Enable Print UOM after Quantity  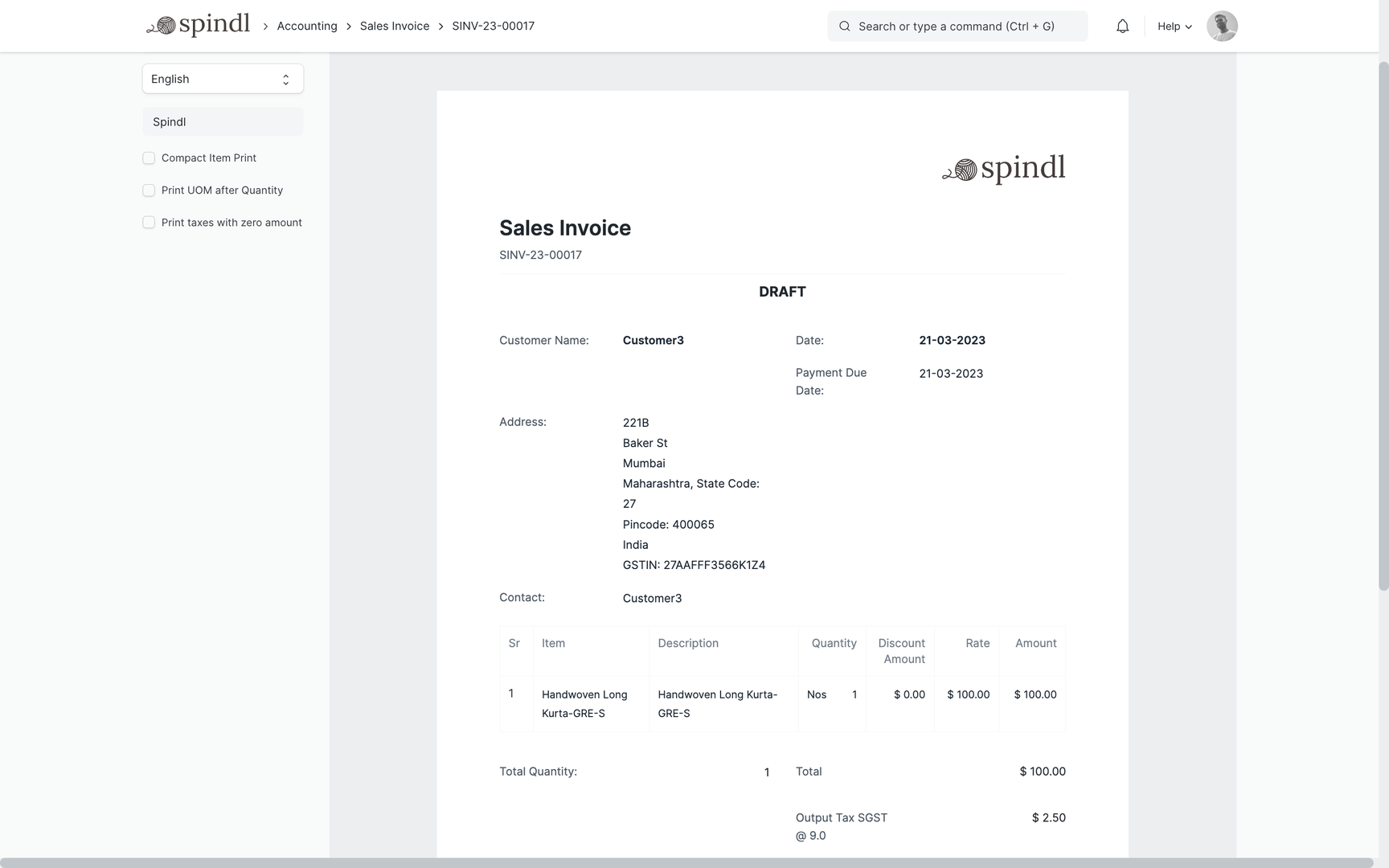click(x=149, y=190)
